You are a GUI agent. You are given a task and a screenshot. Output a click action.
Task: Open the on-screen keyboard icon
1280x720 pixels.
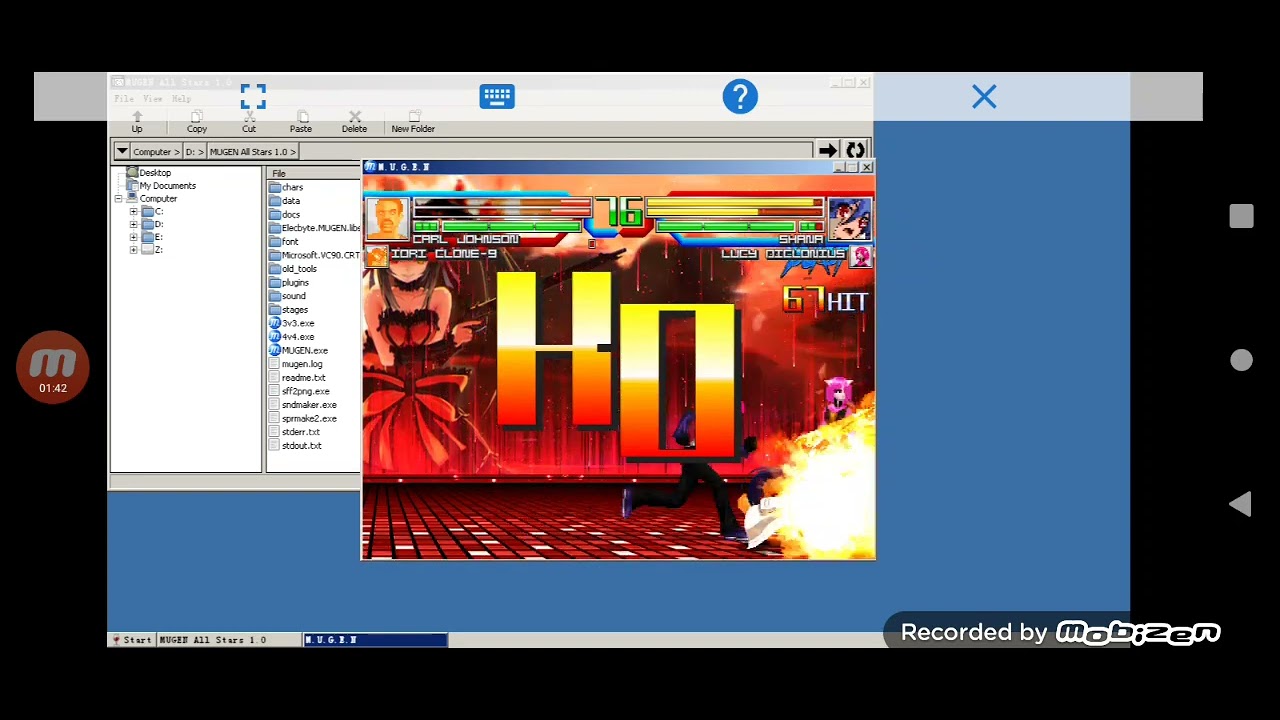[x=497, y=97]
